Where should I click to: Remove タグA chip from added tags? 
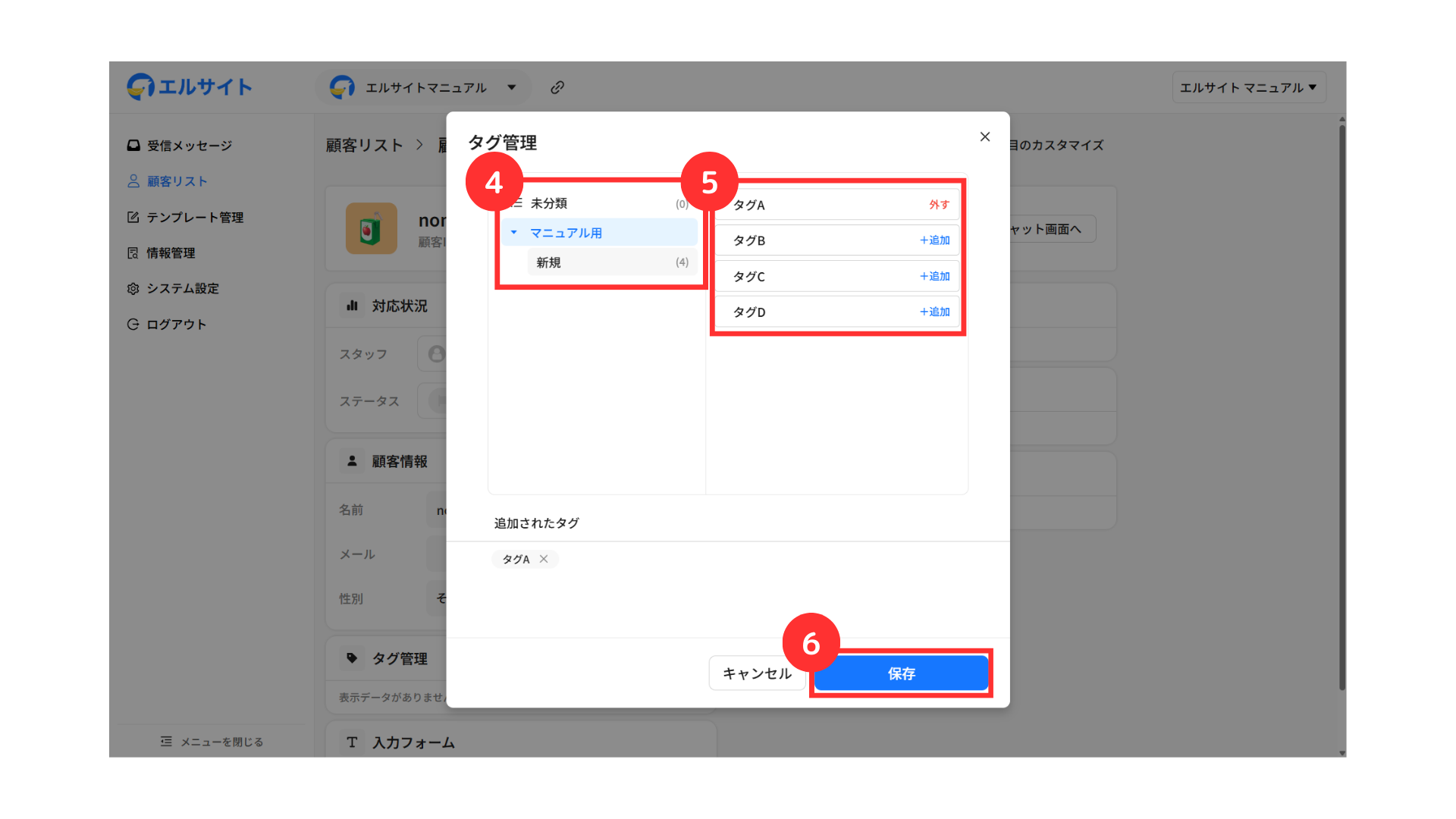pyautogui.click(x=544, y=559)
